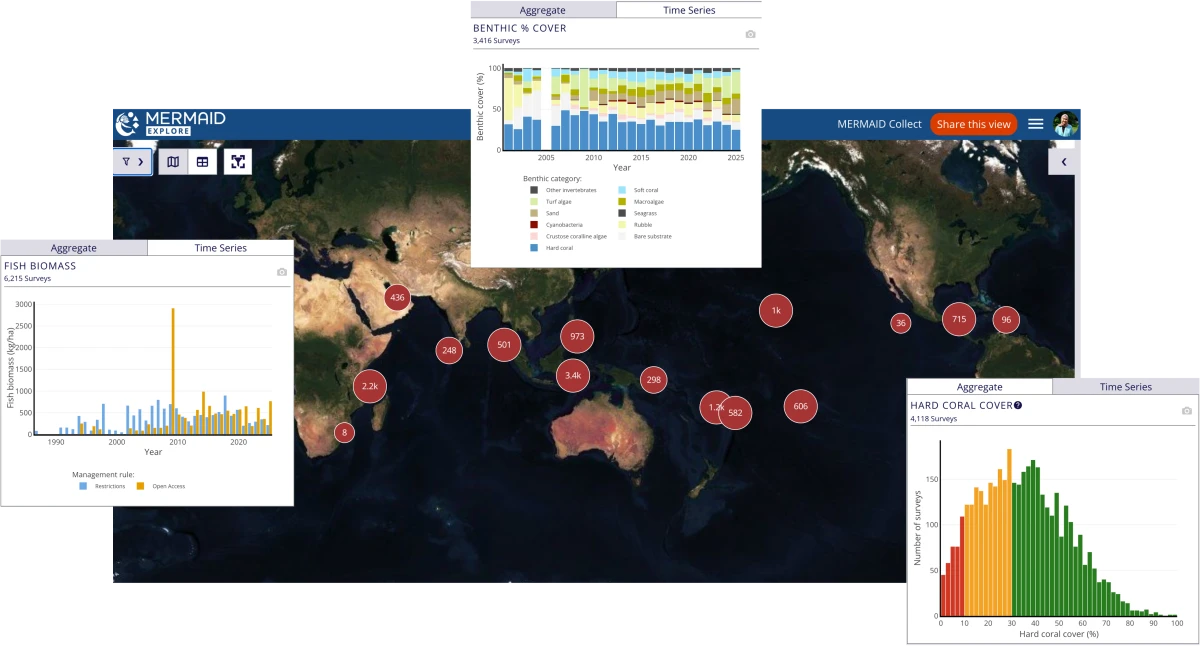Viewport: 1200px width, 646px height.
Task: Select Time Series tab in Fish Biomass panel
Action: point(220,248)
